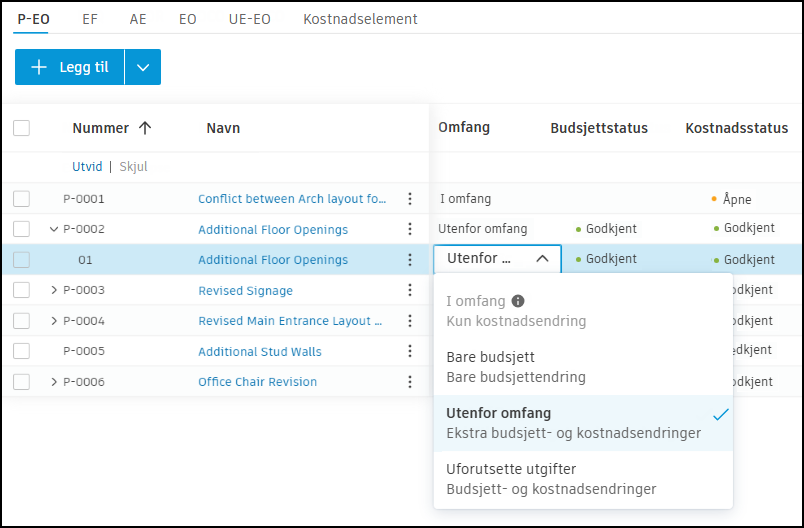Open three-dot menu for P-0002 row

(x=409, y=229)
